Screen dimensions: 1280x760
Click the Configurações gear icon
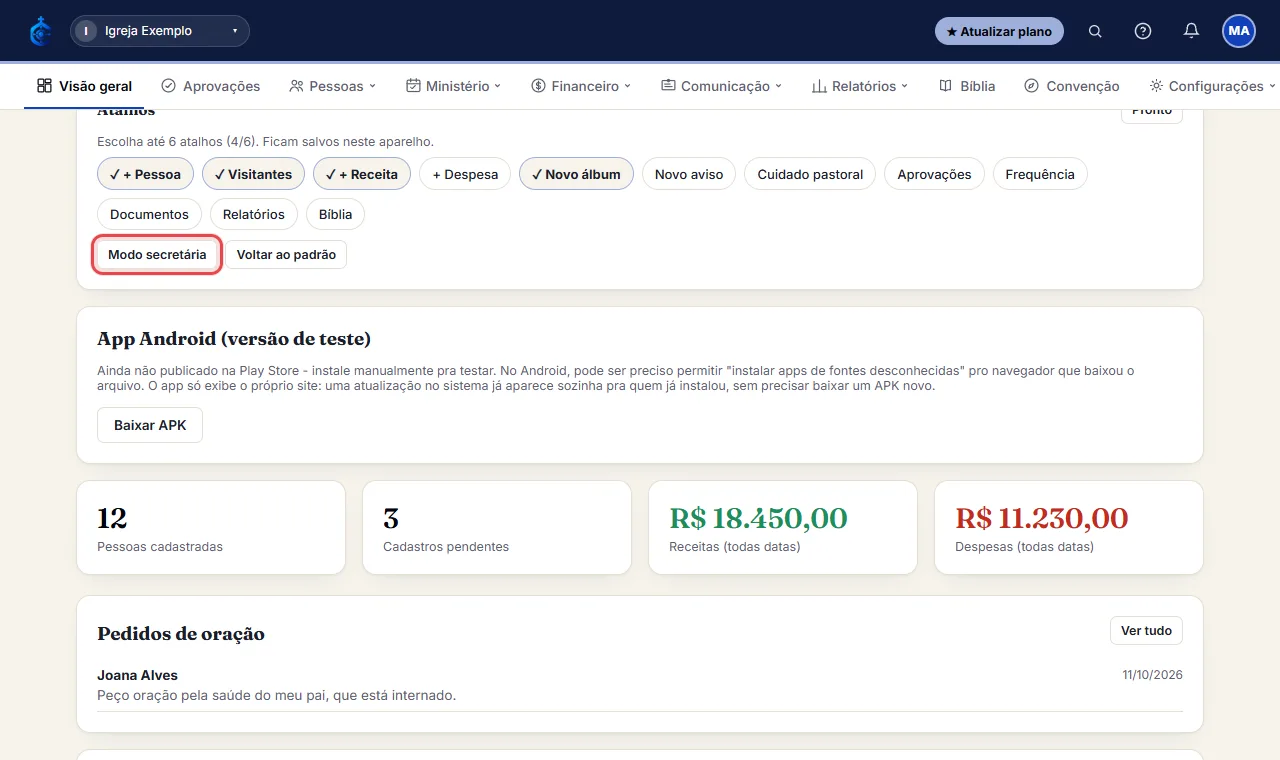(1156, 86)
